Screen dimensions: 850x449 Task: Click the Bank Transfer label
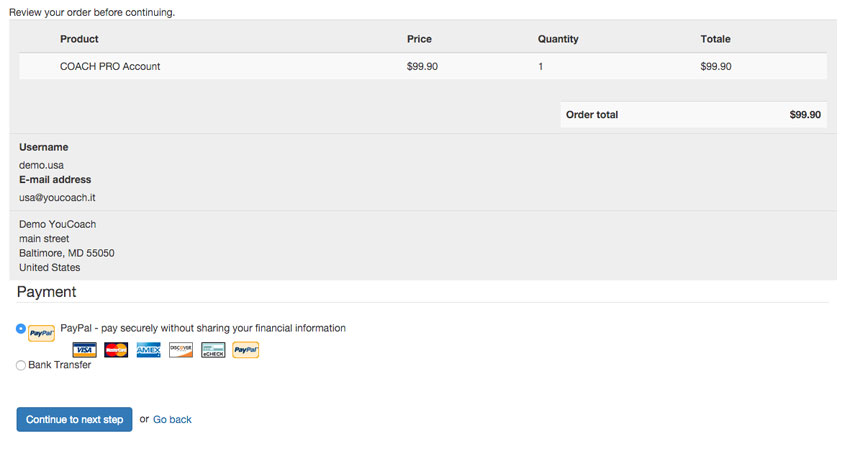(60, 365)
